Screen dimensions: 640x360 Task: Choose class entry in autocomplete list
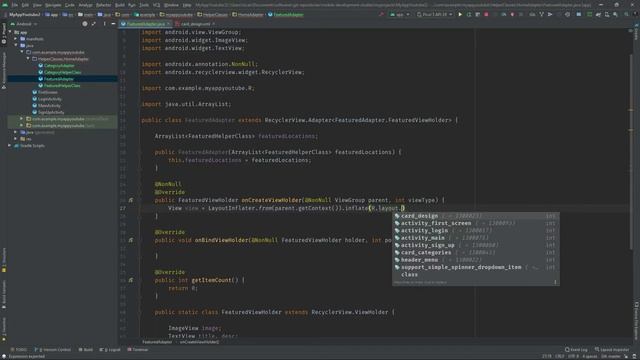pos(476,275)
